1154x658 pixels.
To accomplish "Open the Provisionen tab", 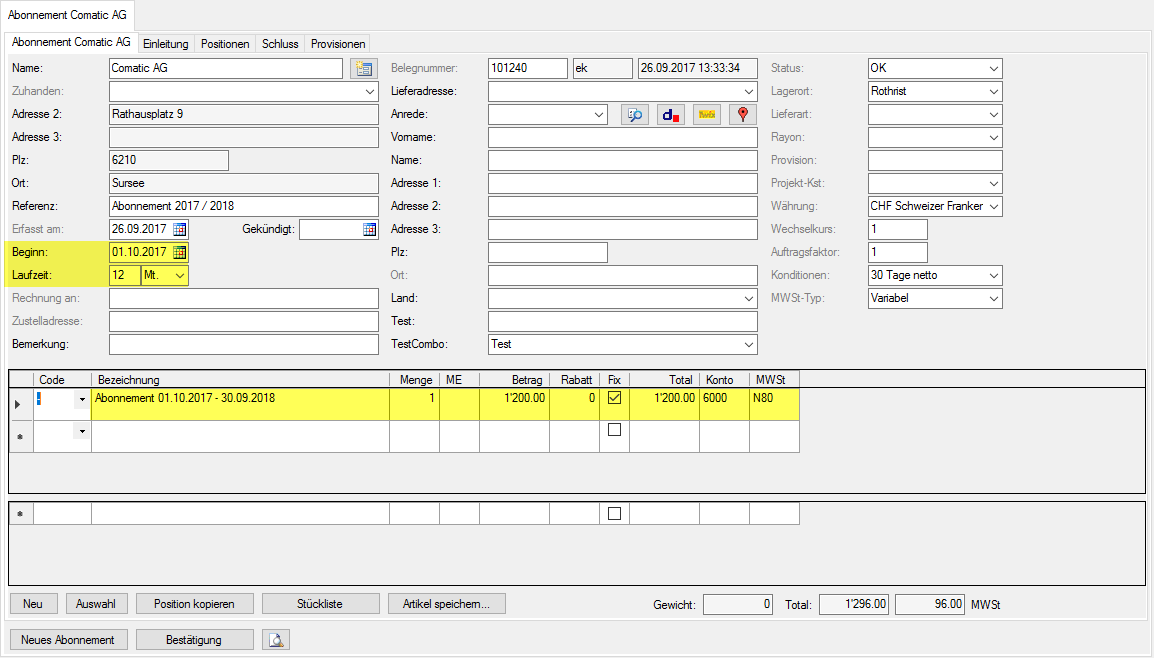I will tap(338, 44).
